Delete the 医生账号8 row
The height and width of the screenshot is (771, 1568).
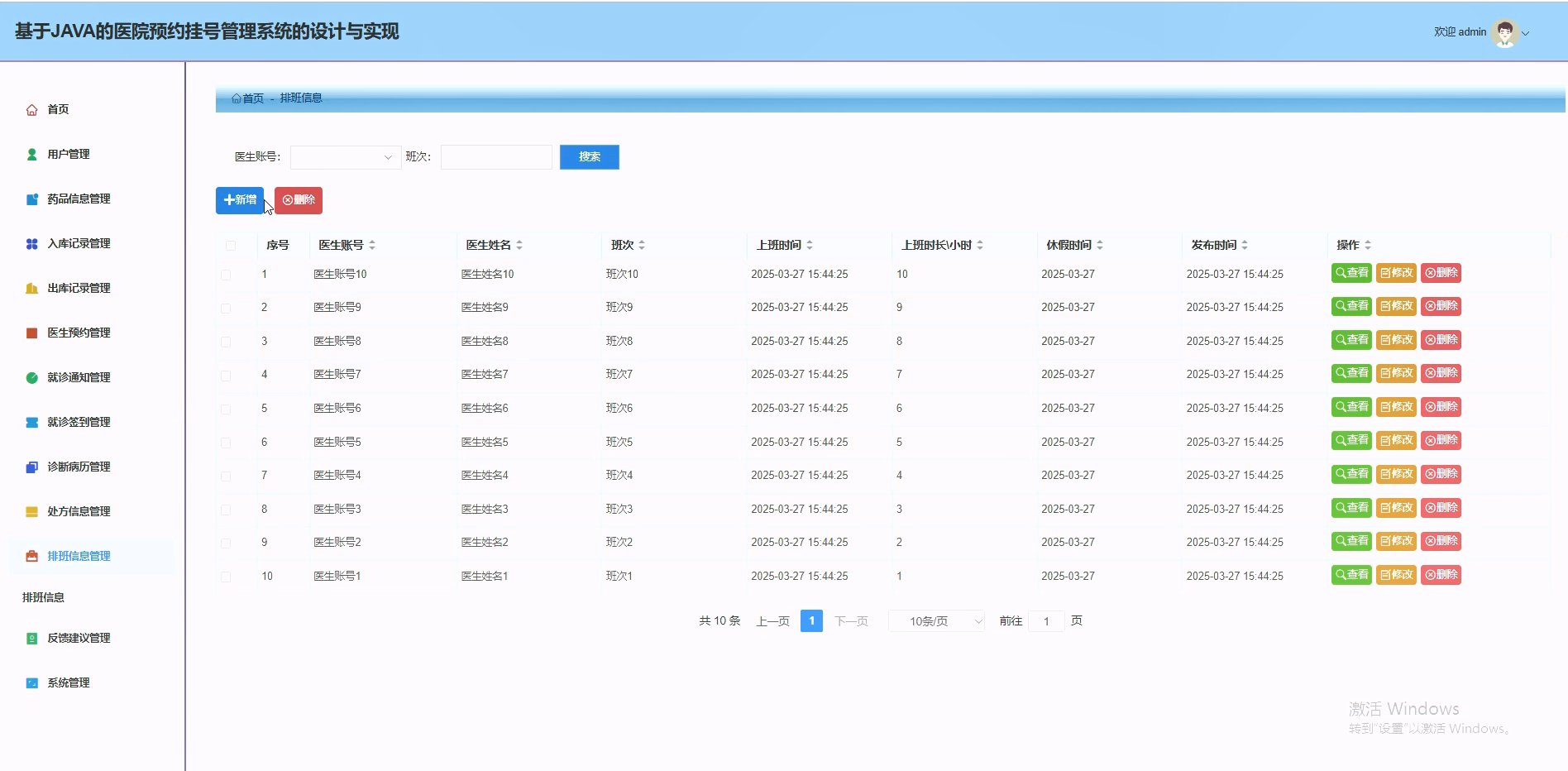pyautogui.click(x=1441, y=340)
